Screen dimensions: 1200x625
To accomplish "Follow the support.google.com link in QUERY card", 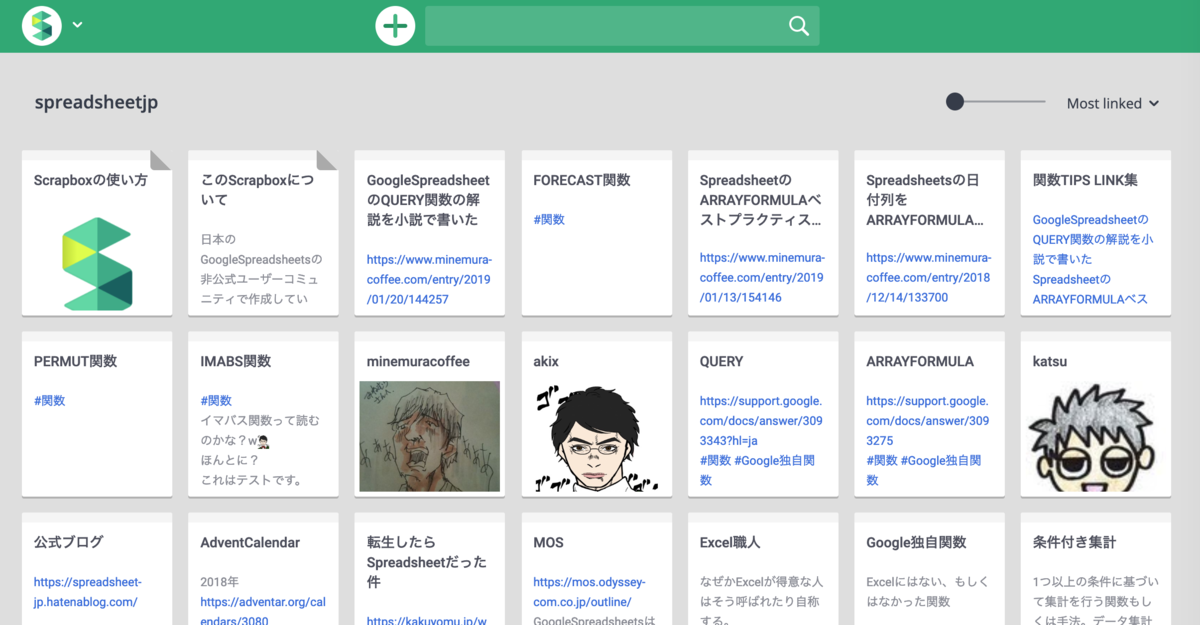I will click(761, 420).
